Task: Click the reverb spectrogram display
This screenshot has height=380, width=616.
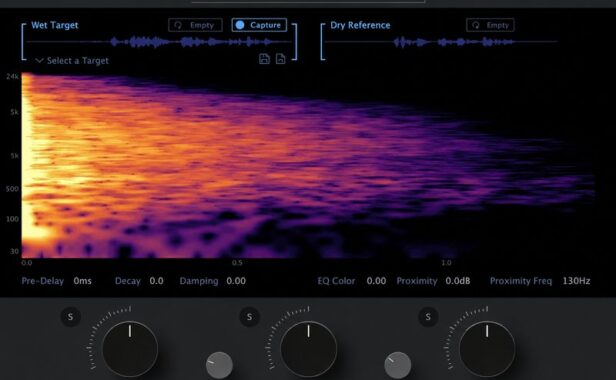Action: point(308,165)
